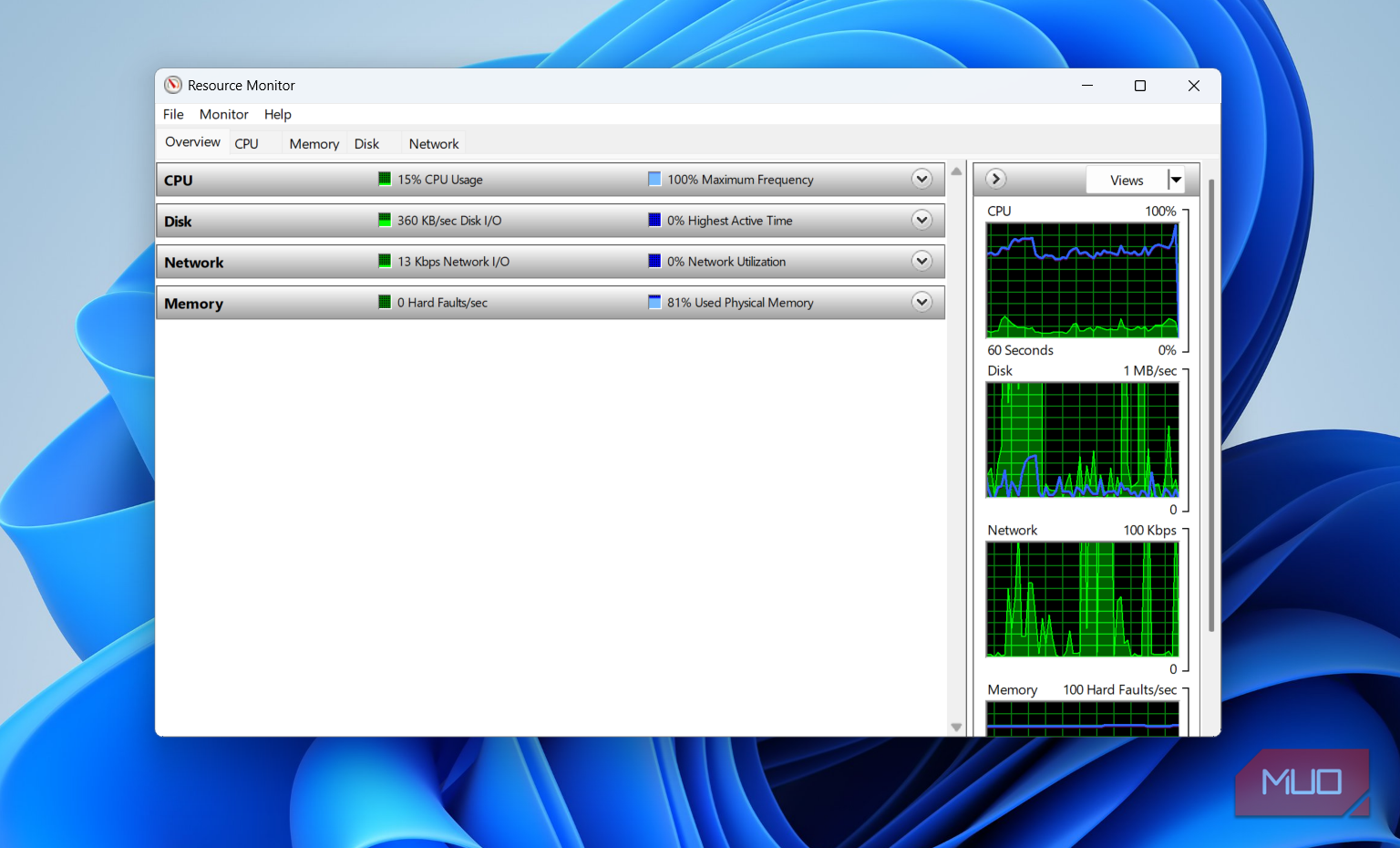Click the blue Network Utilization legend square
This screenshot has height=848, width=1400.
tap(654, 261)
